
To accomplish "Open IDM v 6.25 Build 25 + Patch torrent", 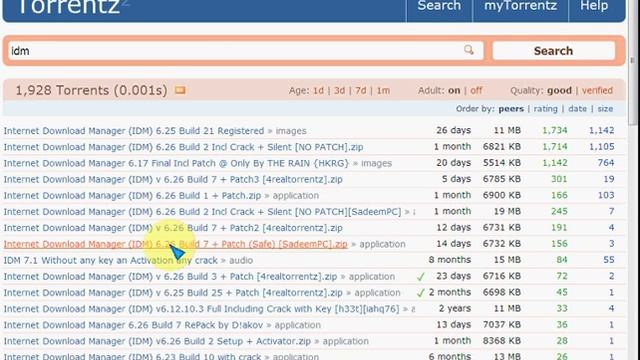I will coord(173,293).
